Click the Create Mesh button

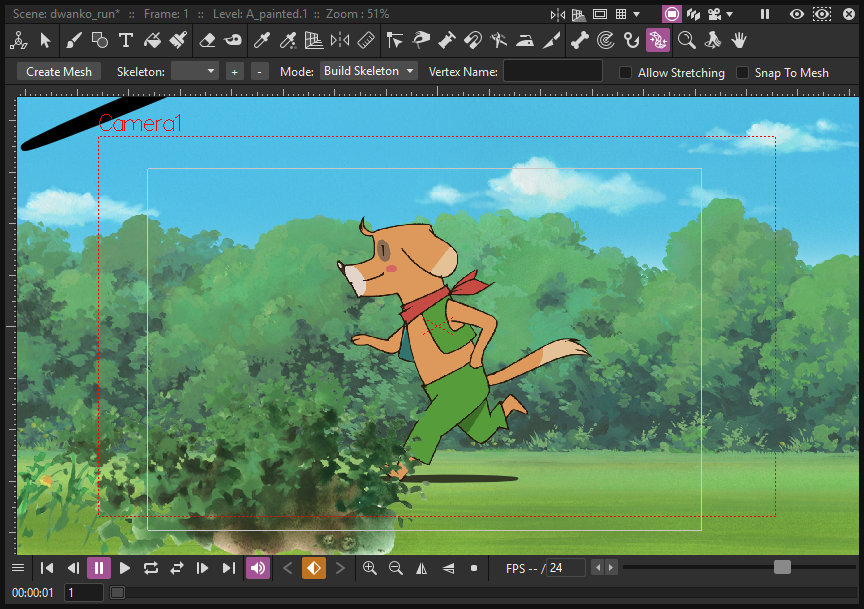[59, 72]
